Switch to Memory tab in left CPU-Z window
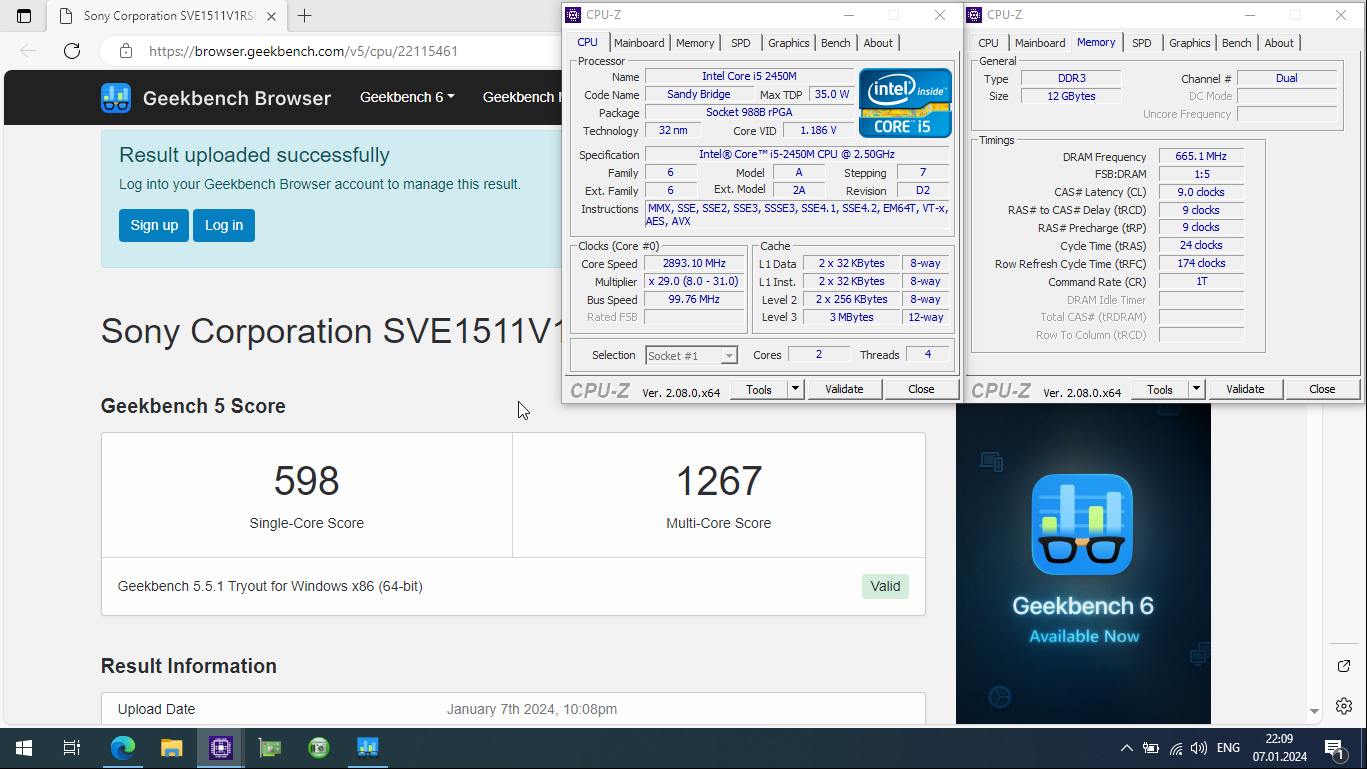1367x769 pixels. click(695, 43)
